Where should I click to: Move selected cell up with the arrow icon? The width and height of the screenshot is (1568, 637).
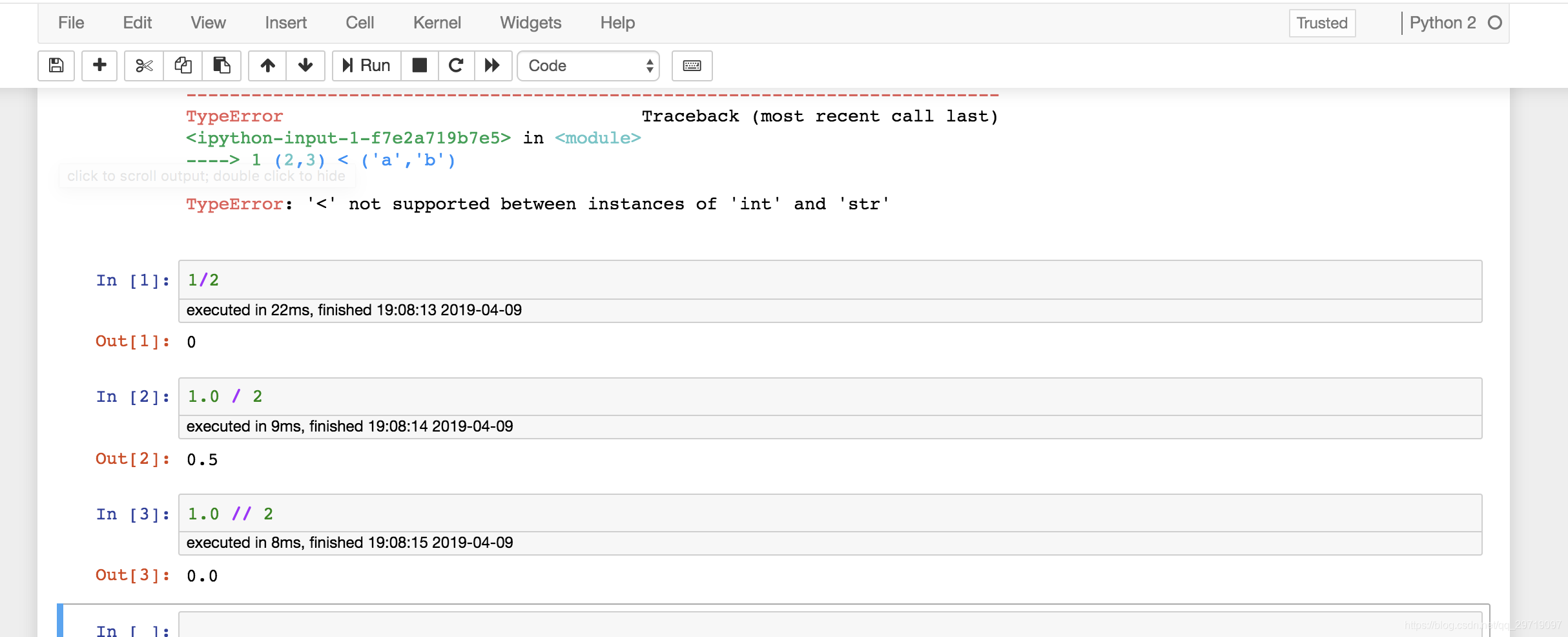pos(267,65)
